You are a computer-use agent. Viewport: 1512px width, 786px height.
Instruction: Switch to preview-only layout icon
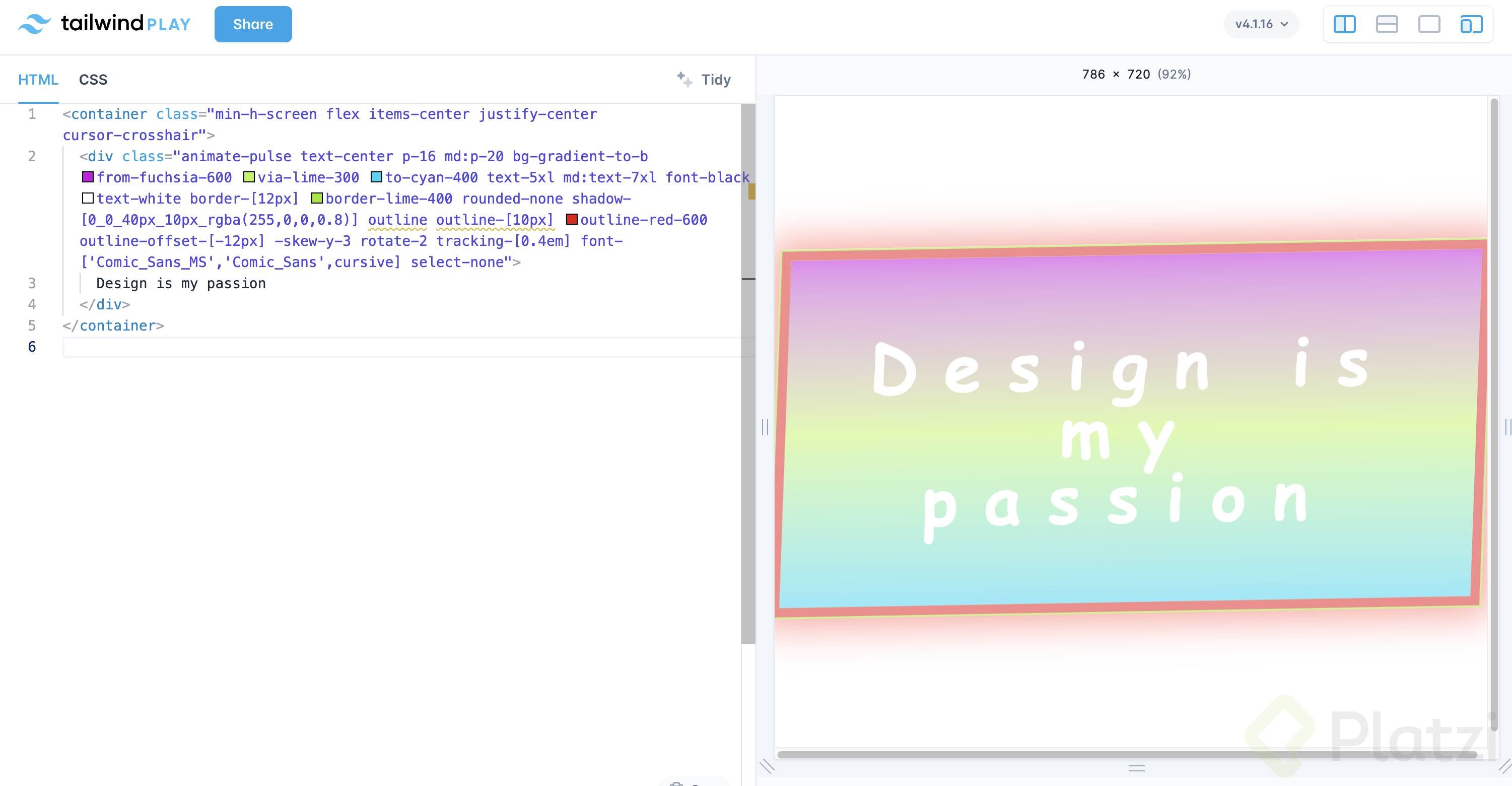pyautogui.click(x=1429, y=24)
